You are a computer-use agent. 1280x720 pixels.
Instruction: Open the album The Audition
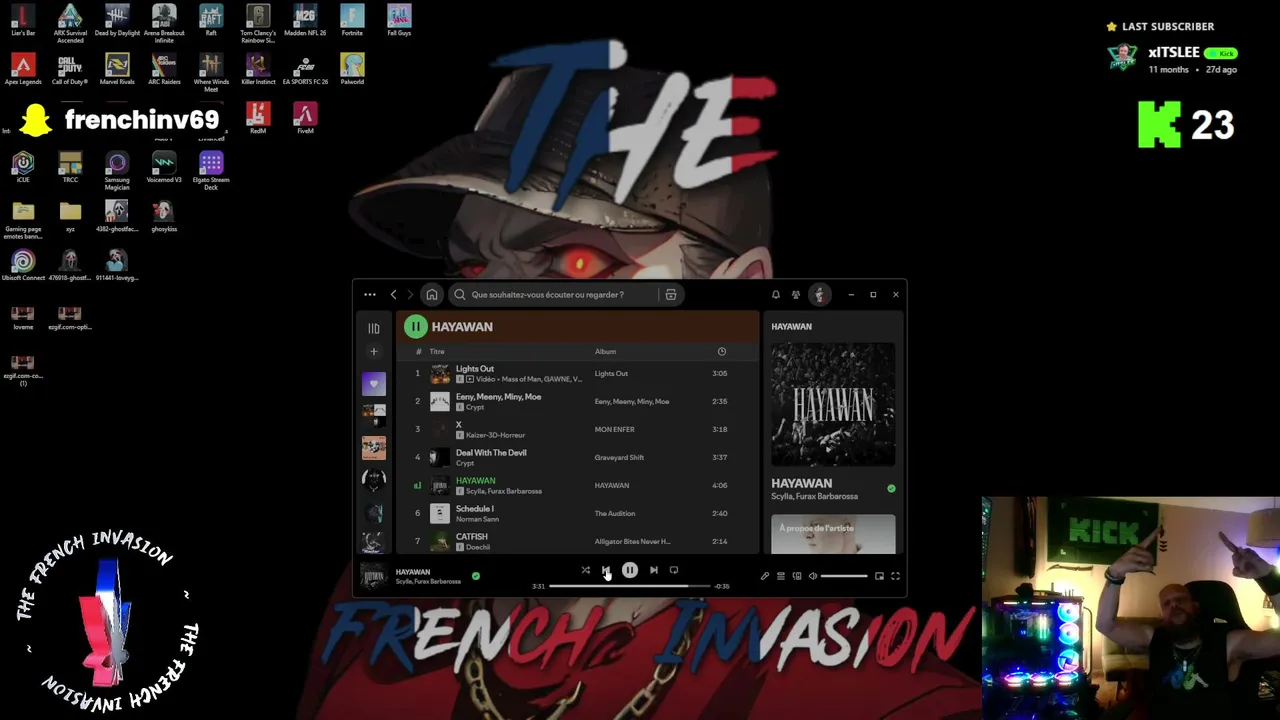coord(615,514)
